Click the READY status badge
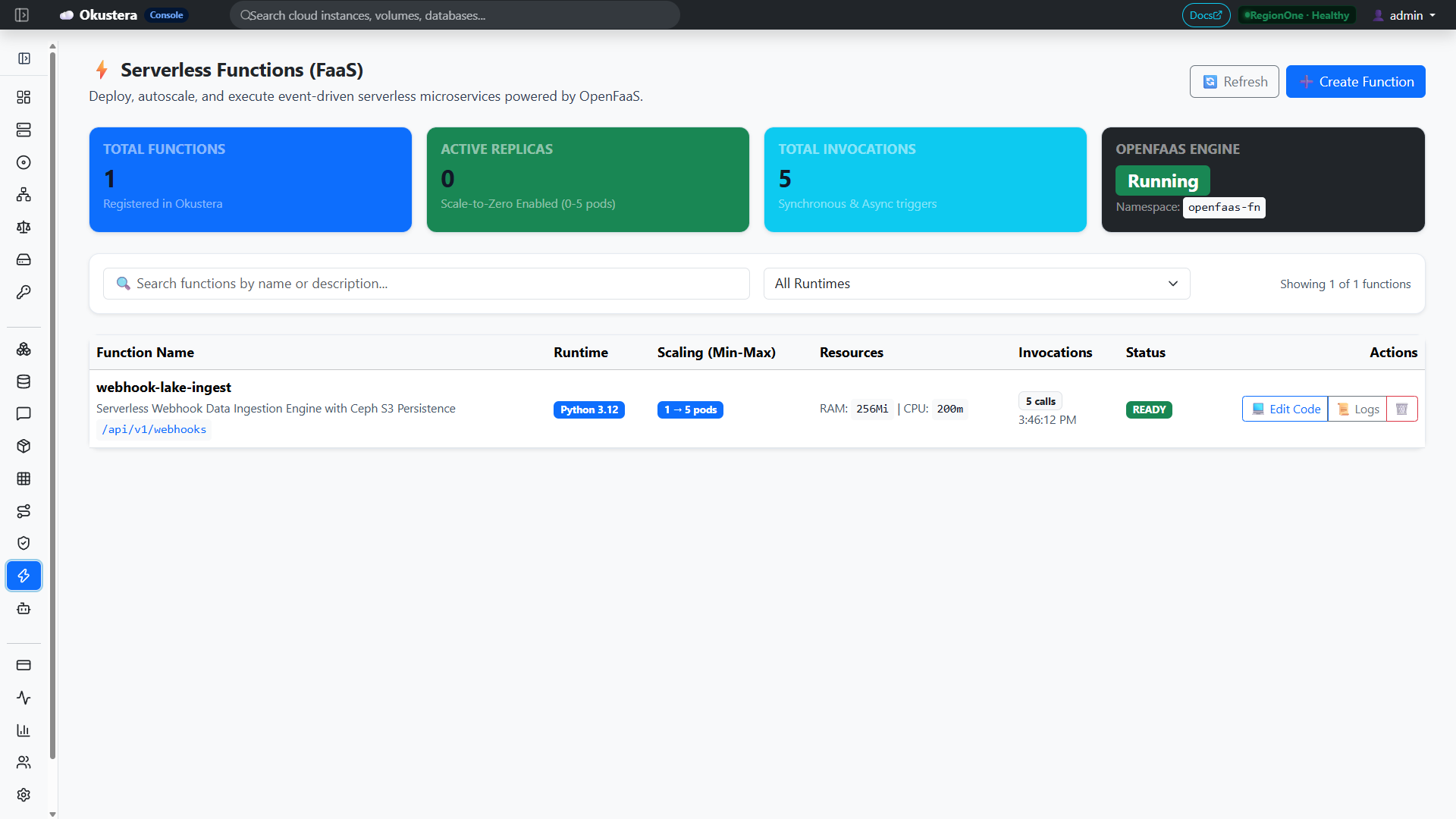The height and width of the screenshot is (819, 1456). pyautogui.click(x=1149, y=409)
